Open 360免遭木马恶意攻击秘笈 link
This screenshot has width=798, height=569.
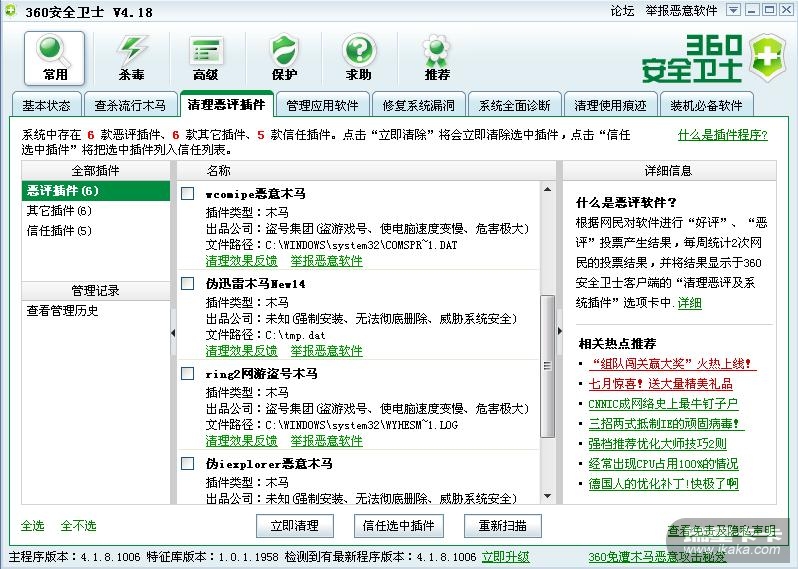(x=657, y=557)
